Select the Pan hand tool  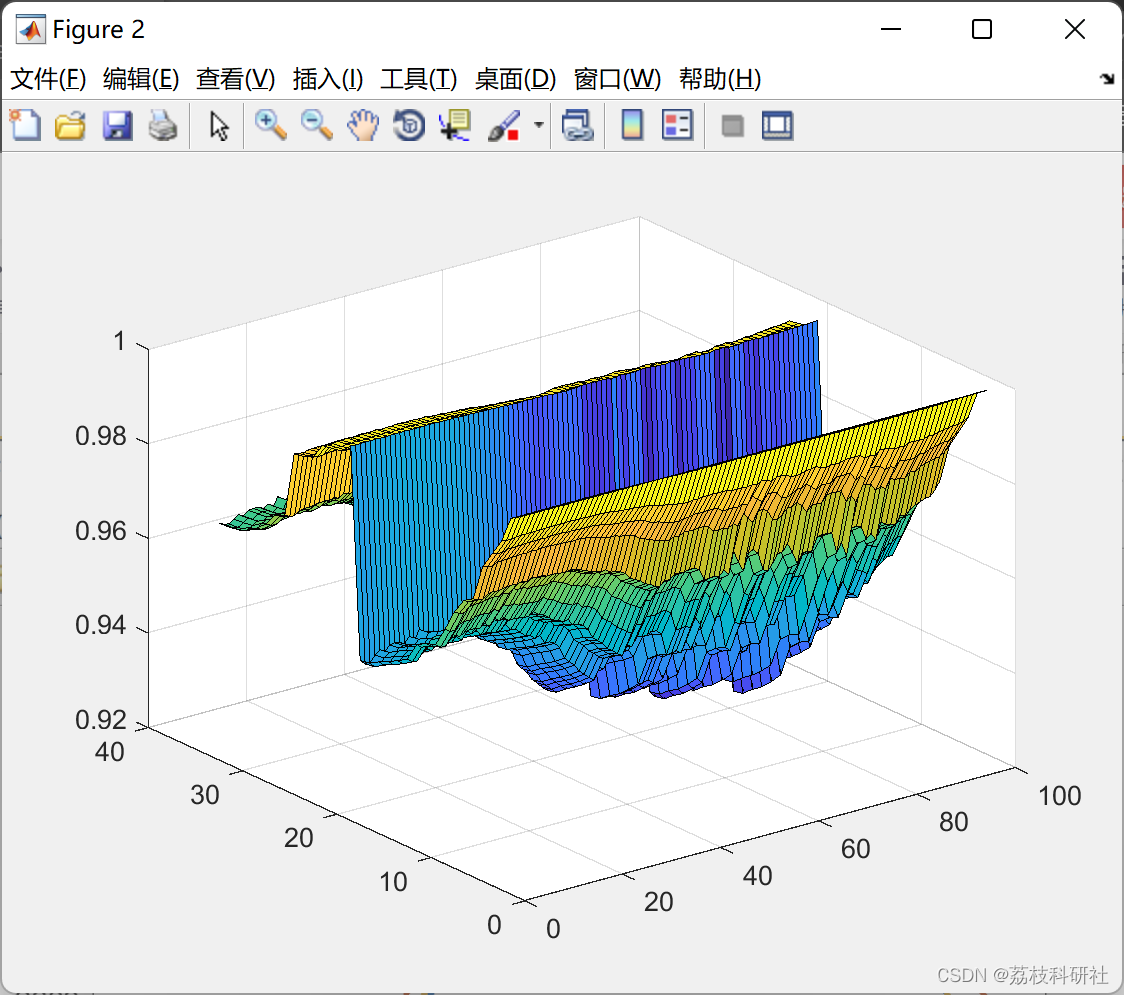pyautogui.click(x=363, y=125)
